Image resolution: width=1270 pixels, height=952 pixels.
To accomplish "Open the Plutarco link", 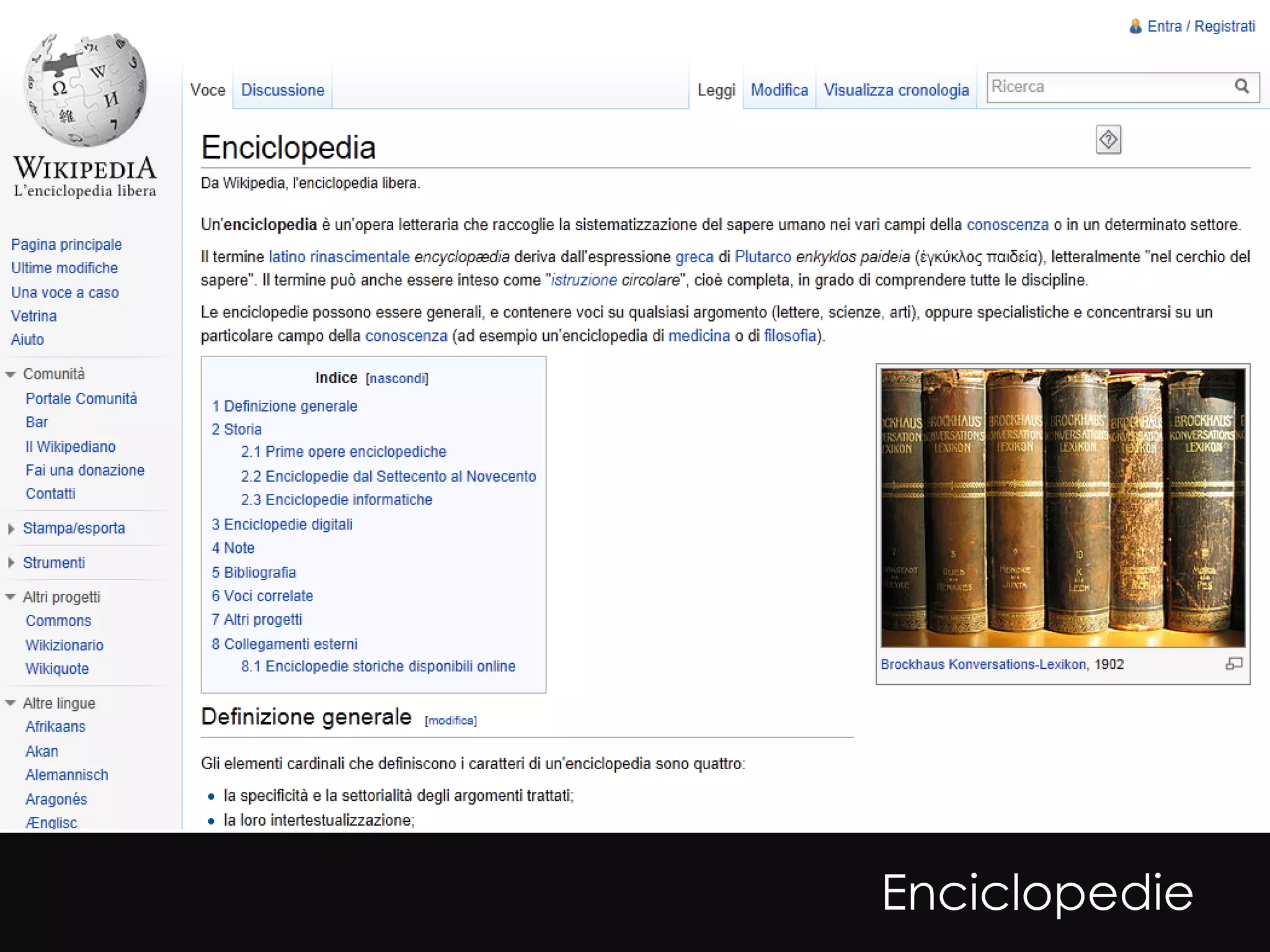I will (763, 257).
